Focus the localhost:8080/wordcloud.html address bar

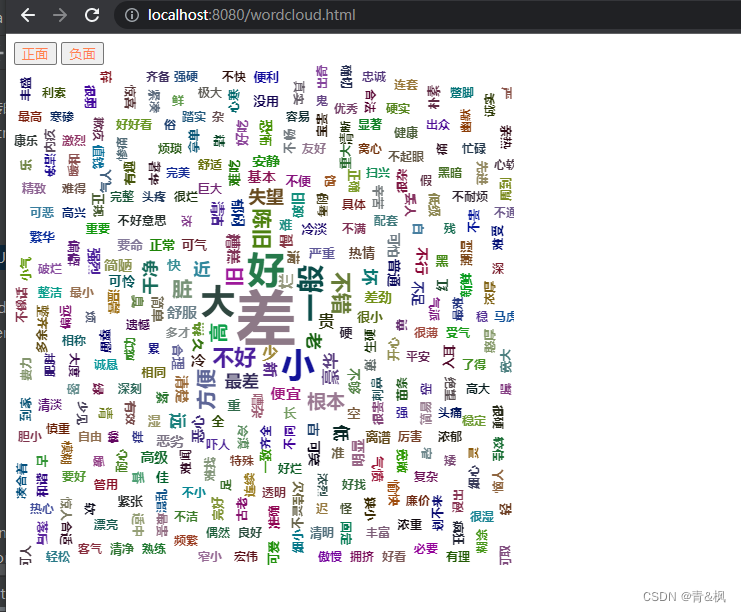coord(251,15)
